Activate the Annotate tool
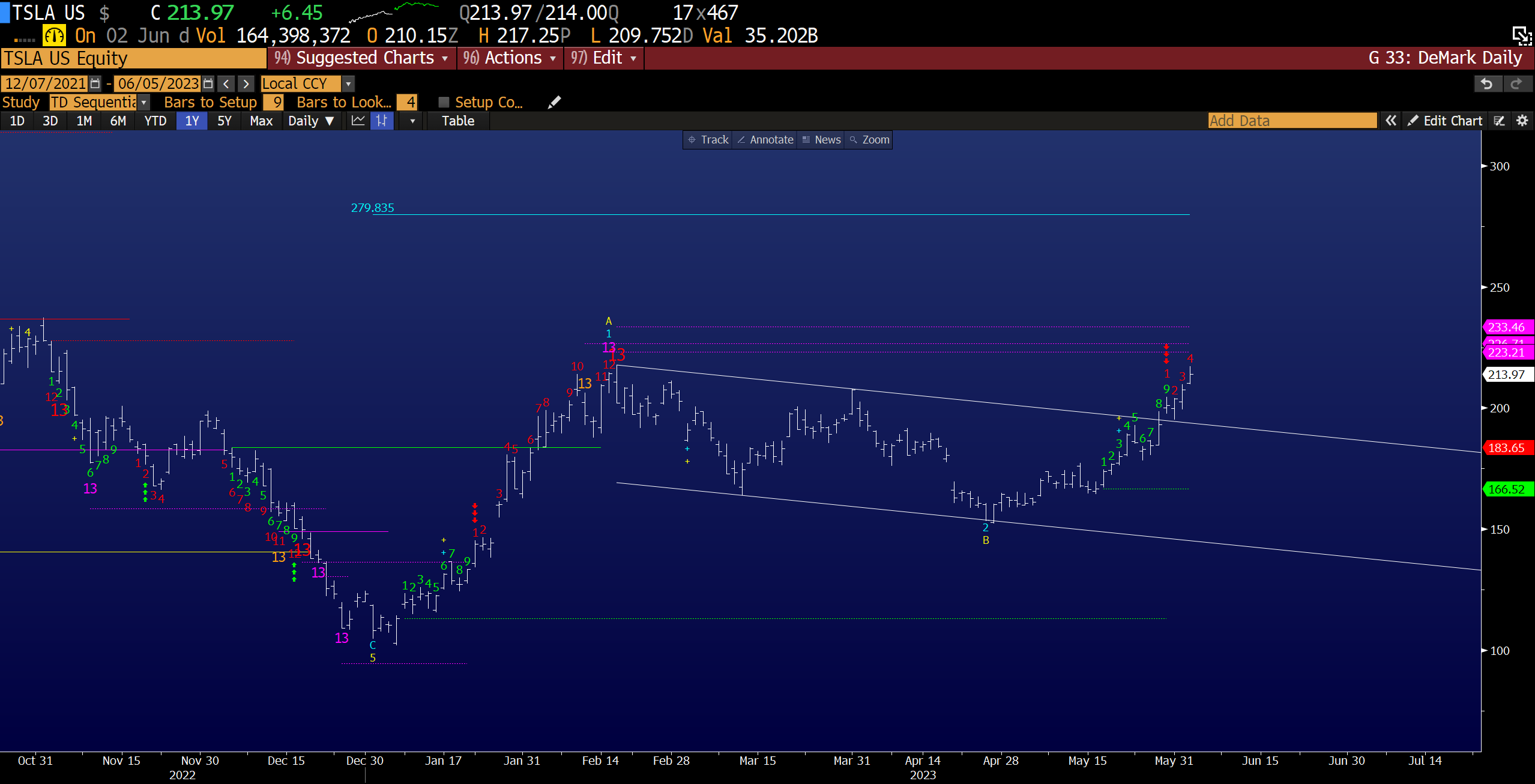This screenshot has height=784, width=1535. point(765,139)
